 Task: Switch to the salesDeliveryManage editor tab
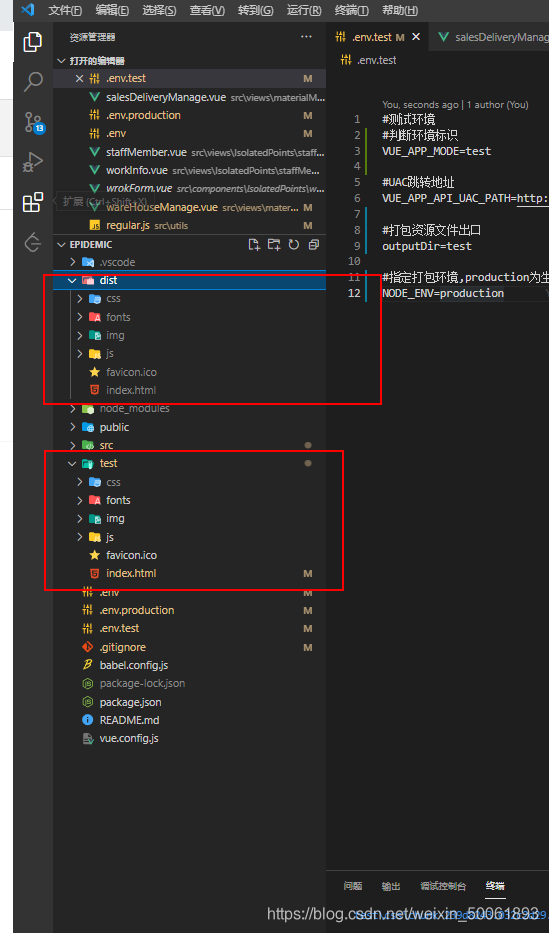click(489, 37)
